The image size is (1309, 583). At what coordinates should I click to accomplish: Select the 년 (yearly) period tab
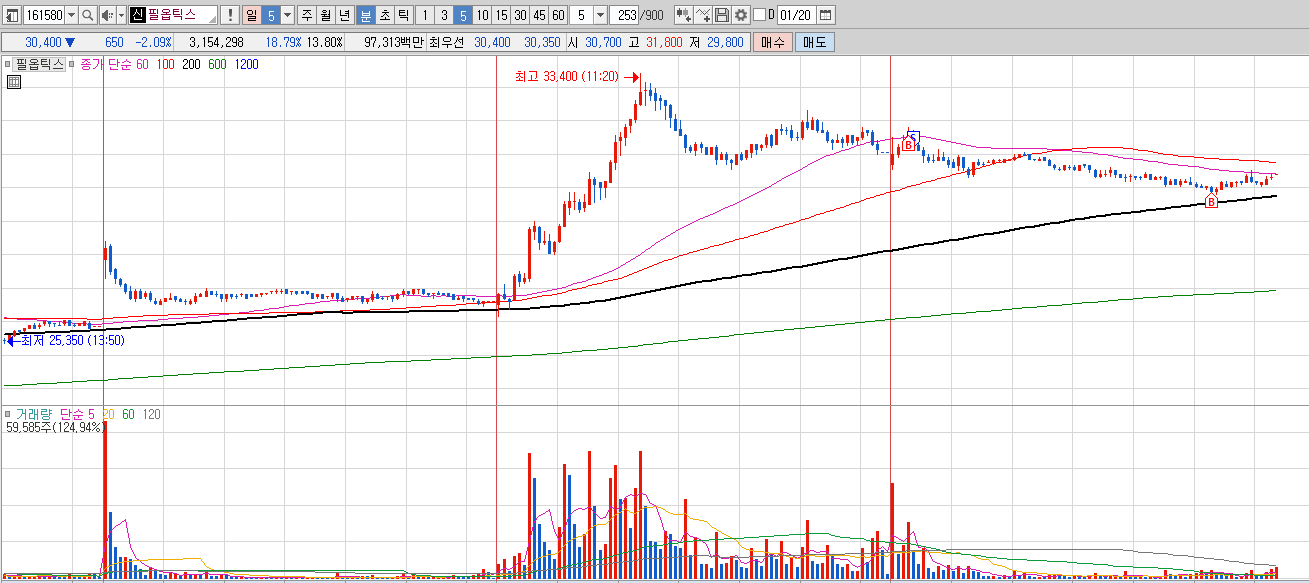pos(345,15)
